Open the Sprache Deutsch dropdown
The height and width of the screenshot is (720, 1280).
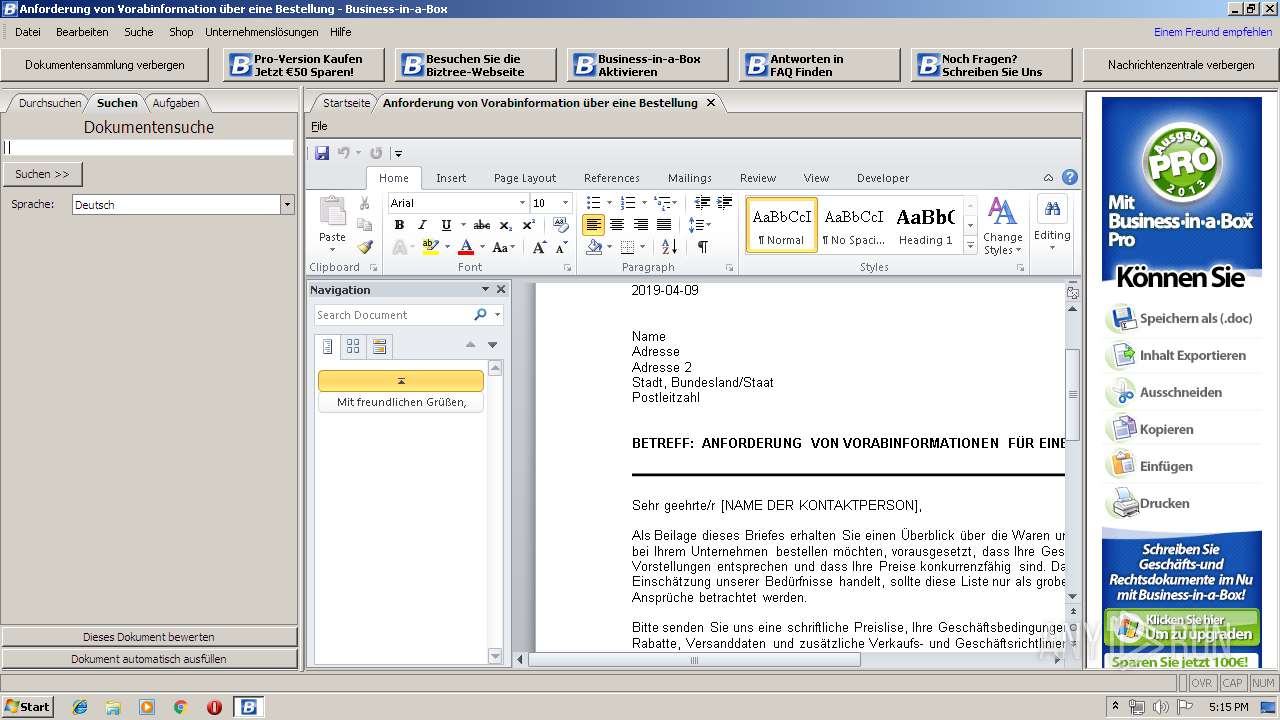pos(287,204)
